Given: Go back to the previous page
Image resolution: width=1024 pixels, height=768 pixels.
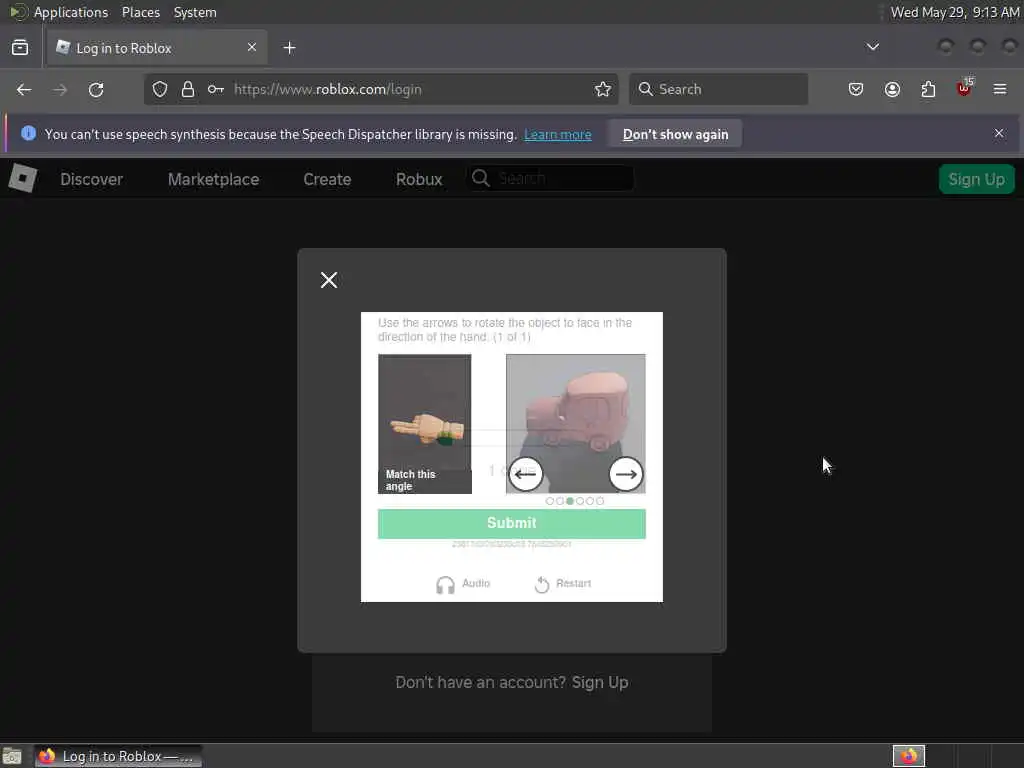Looking at the screenshot, I should [24, 89].
